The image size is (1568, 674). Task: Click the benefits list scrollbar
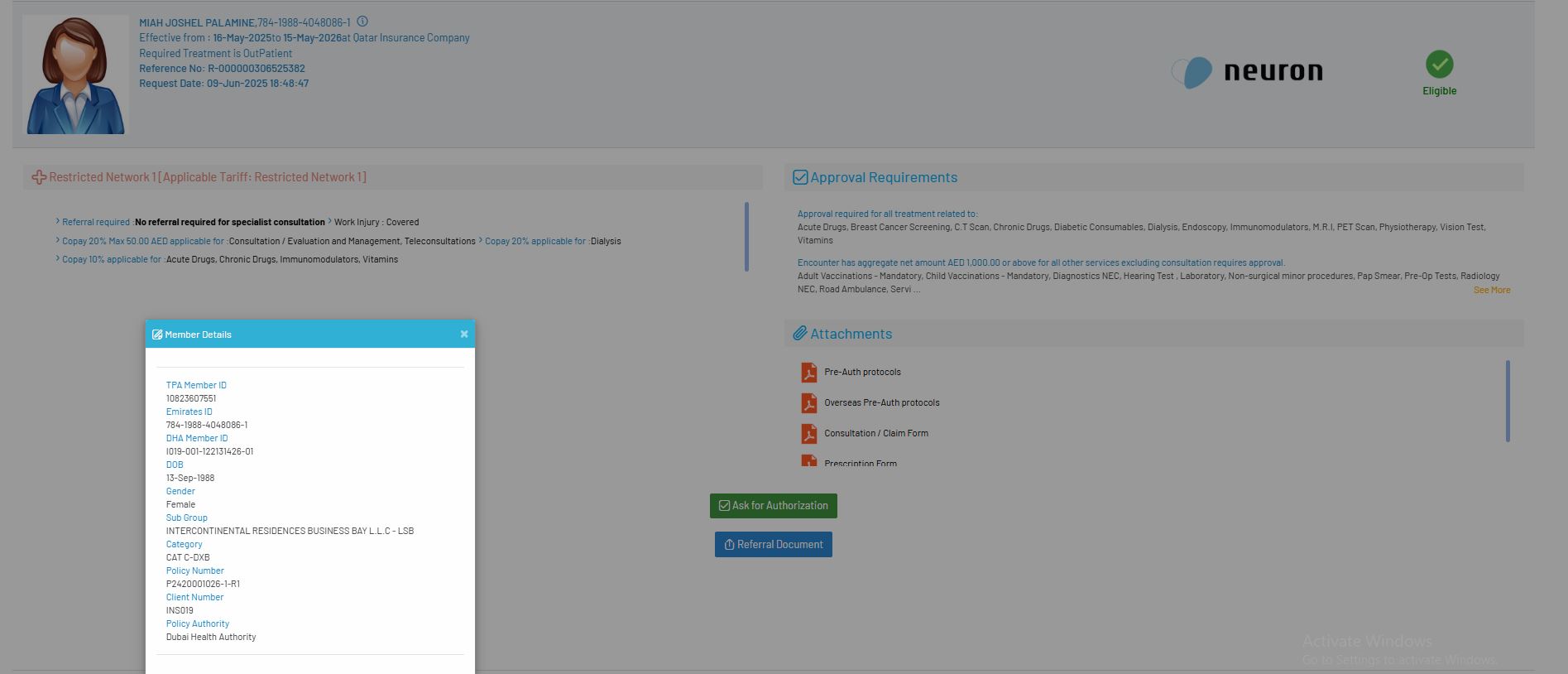click(x=746, y=237)
